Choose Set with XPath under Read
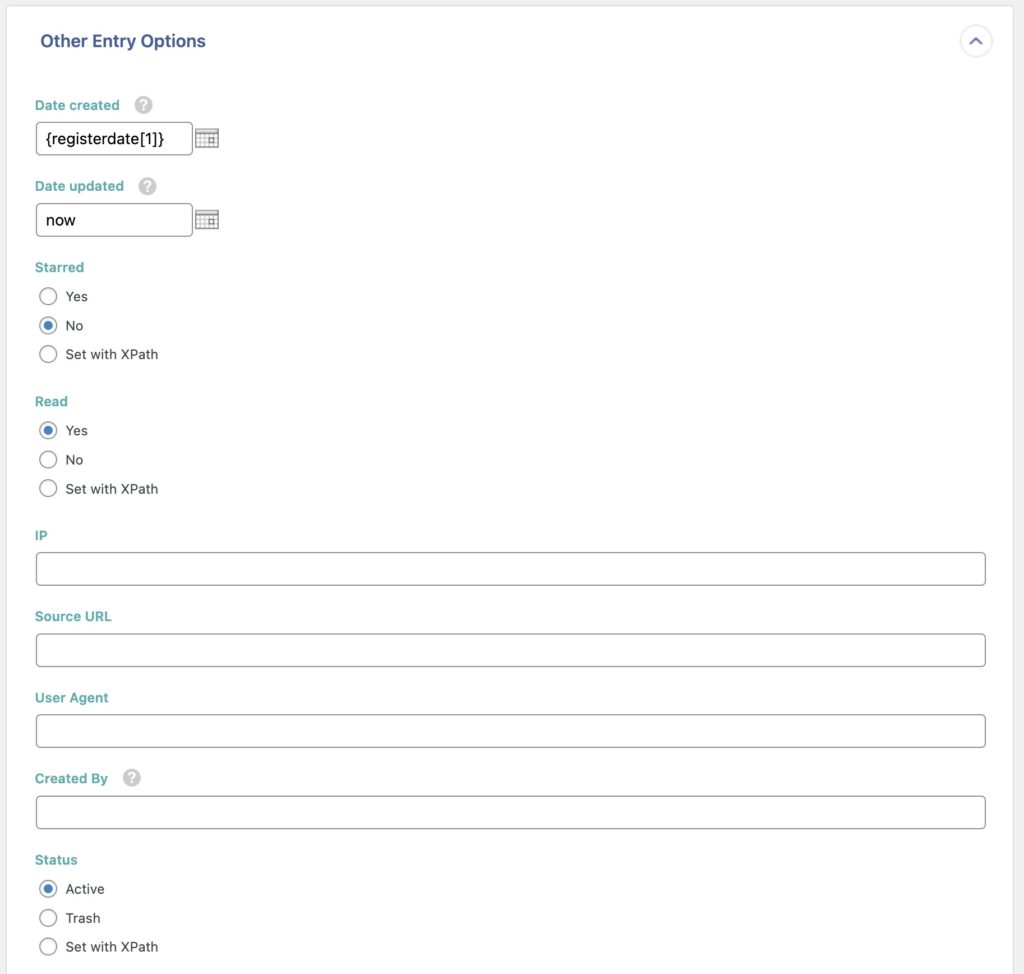 (47, 488)
